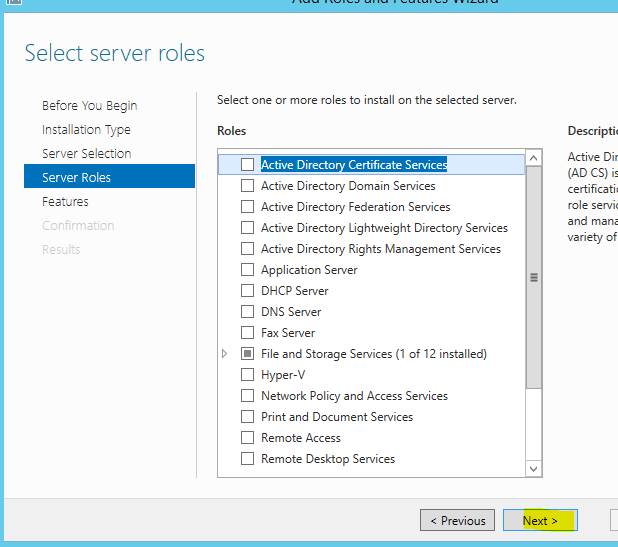Image resolution: width=618 pixels, height=547 pixels.
Task: Open the Server Selection step
Action: coord(86,153)
